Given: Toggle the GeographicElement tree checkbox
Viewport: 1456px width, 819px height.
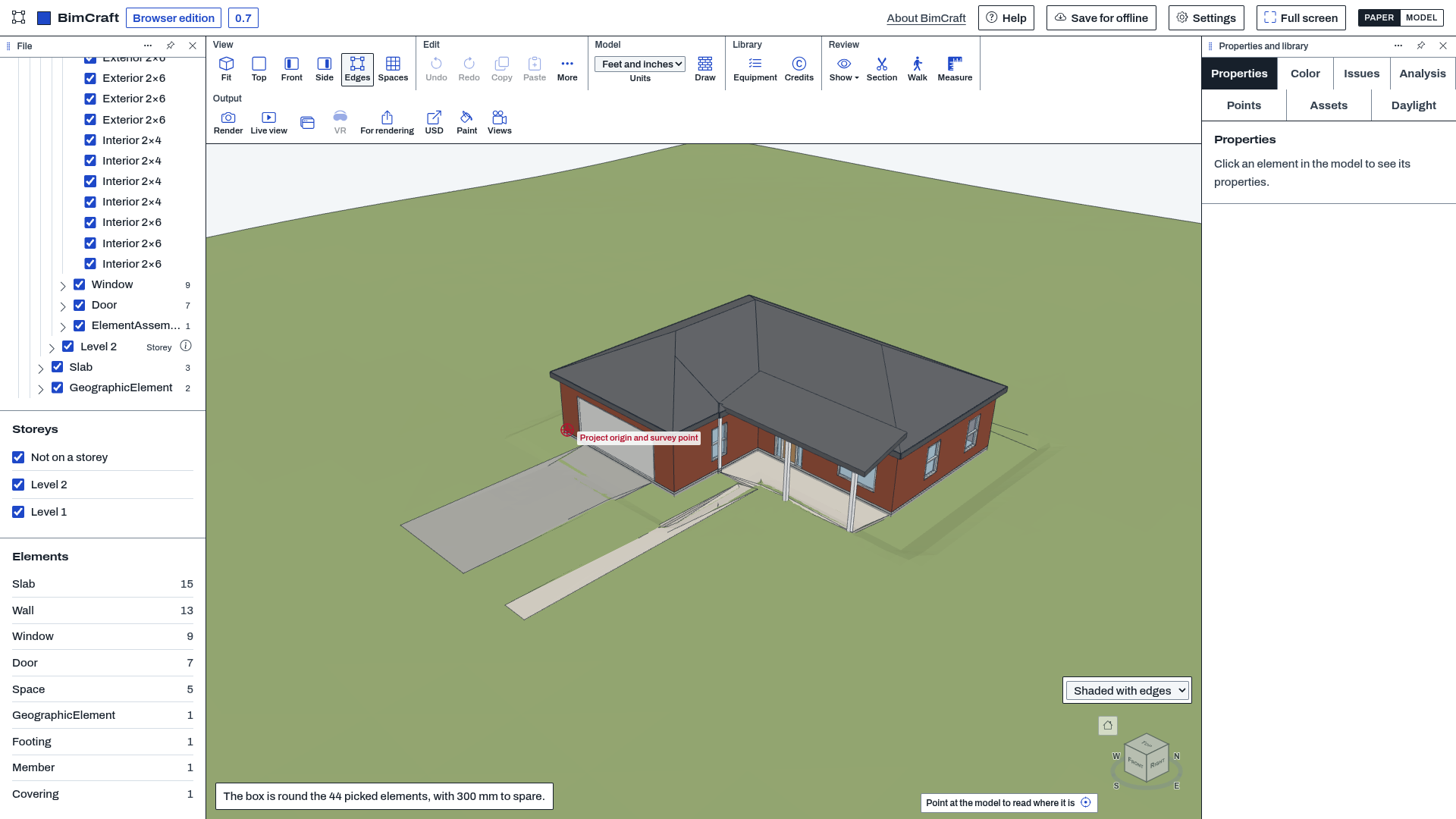Looking at the screenshot, I should pyautogui.click(x=57, y=388).
